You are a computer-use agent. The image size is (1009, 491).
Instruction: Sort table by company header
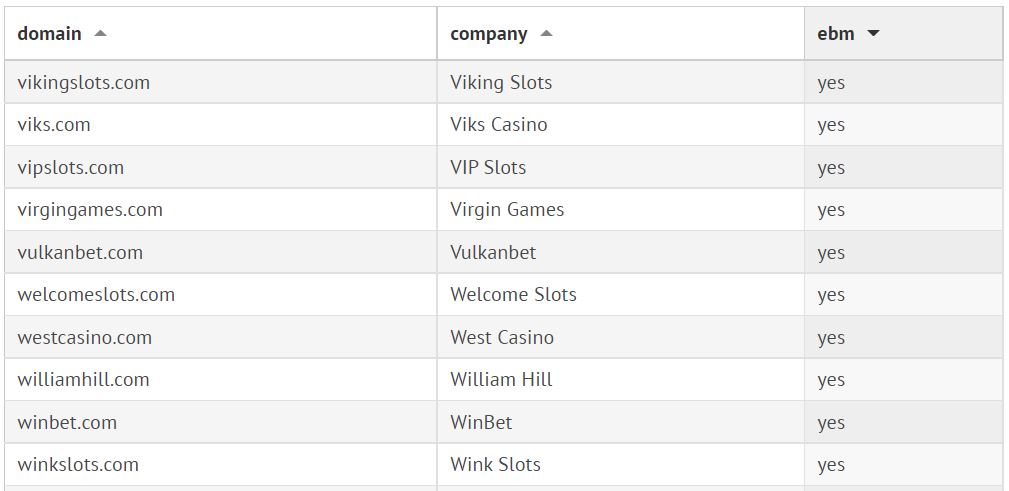click(489, 33)
